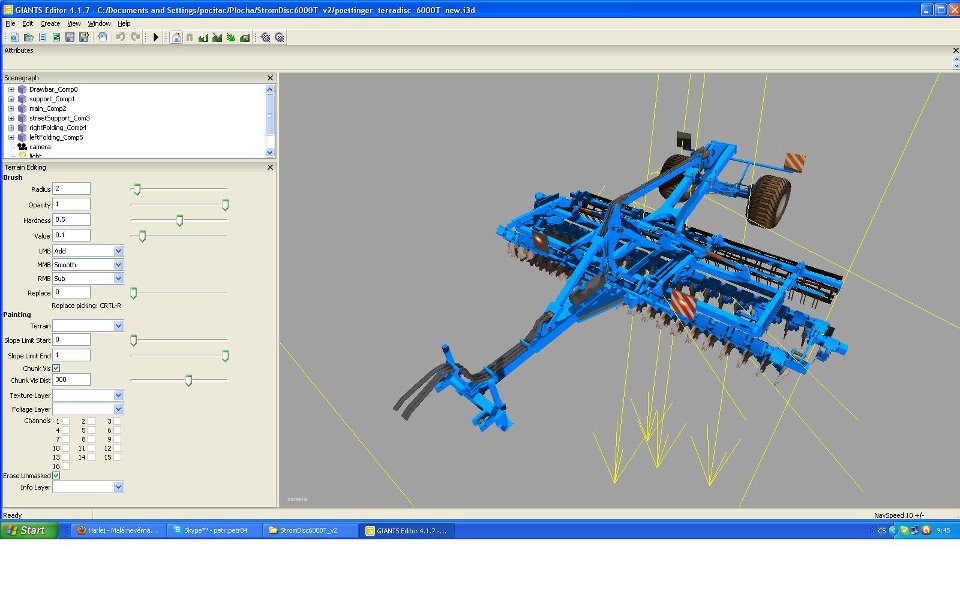Viewport: 960px width, 613px height.
Task: Switch to StromDisc6000T_v2 folder taskbar button
Action: (x=311, y=530)
